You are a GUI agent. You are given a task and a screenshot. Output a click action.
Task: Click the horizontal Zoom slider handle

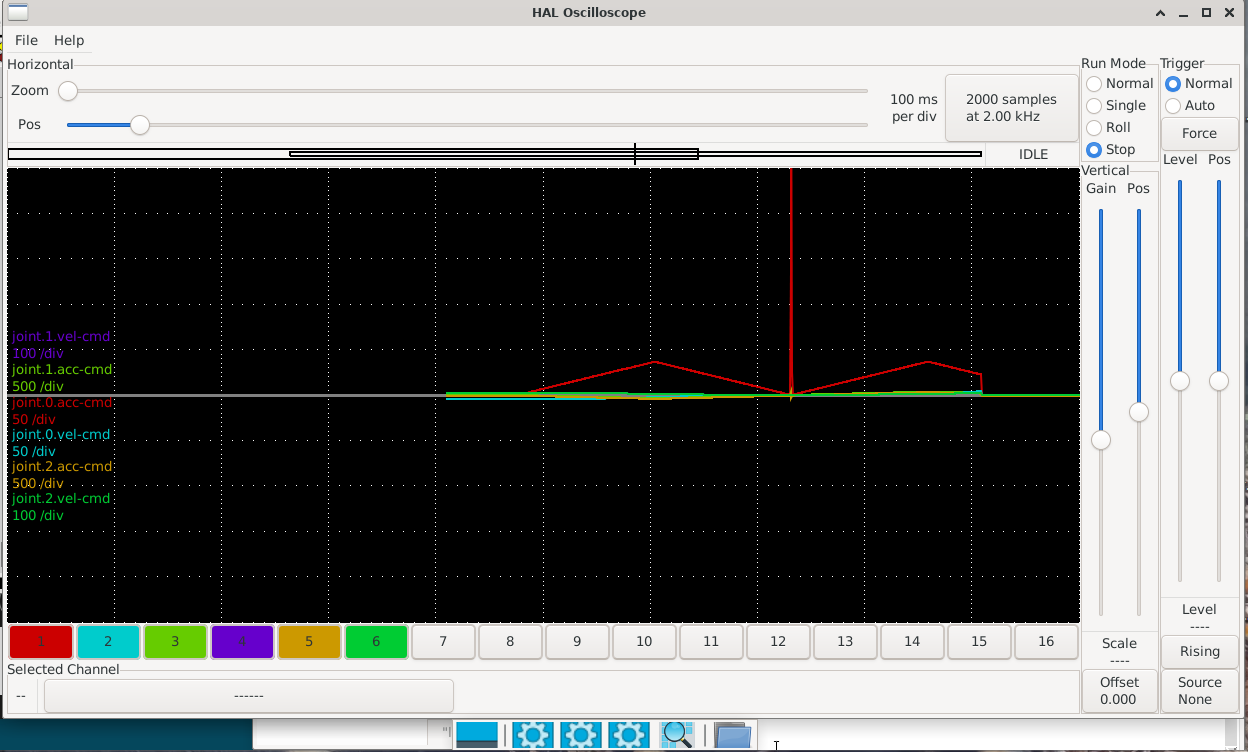(x=68, y=91)
